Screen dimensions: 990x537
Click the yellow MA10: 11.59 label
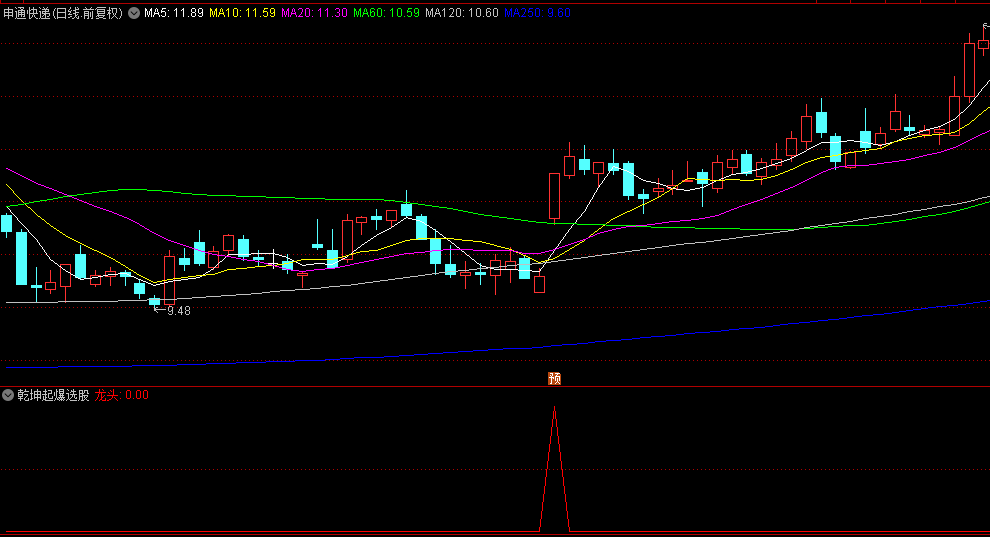tap(242, 13)
